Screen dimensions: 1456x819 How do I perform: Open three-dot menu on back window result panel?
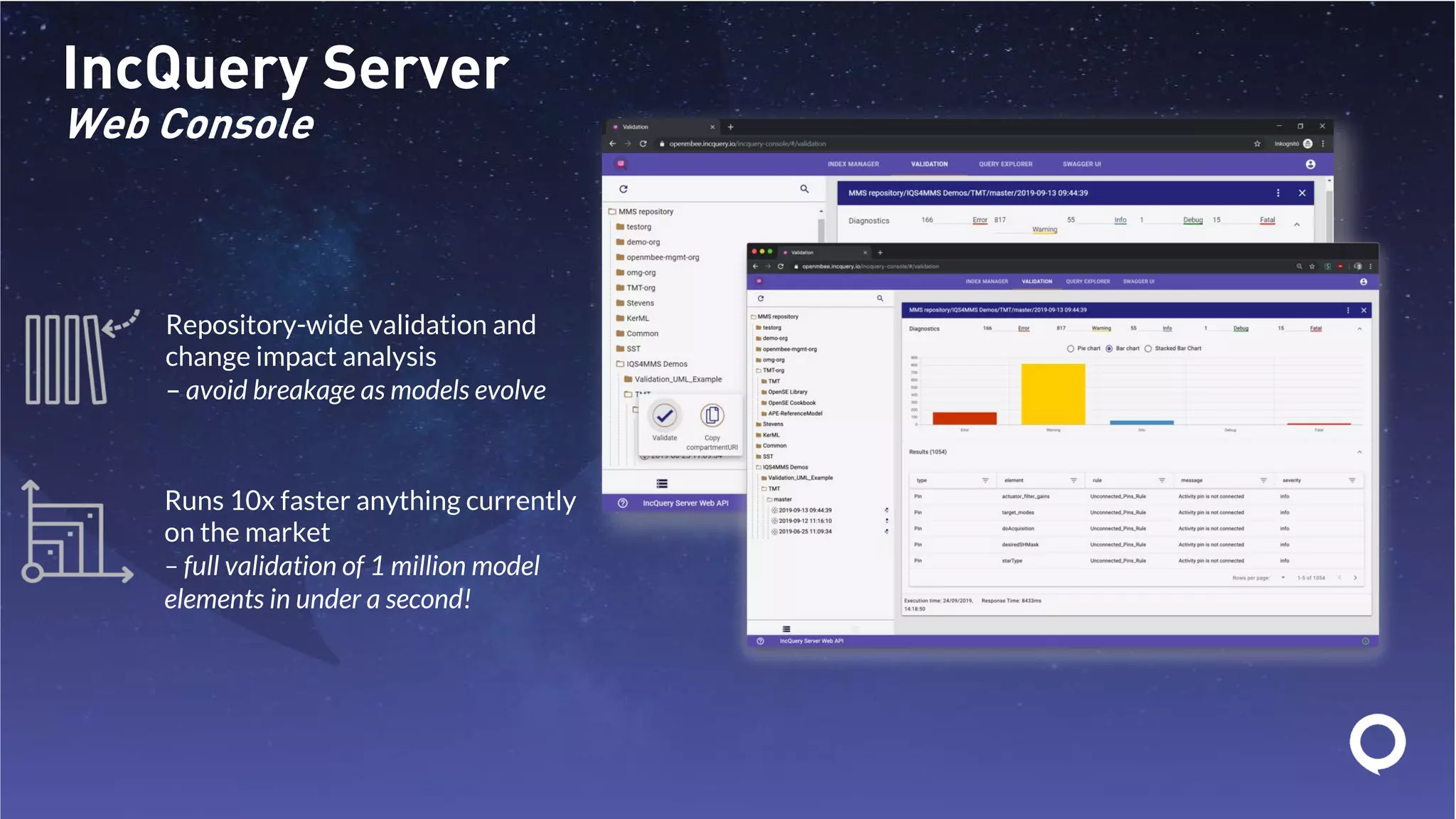click(x=1278, y=193)
